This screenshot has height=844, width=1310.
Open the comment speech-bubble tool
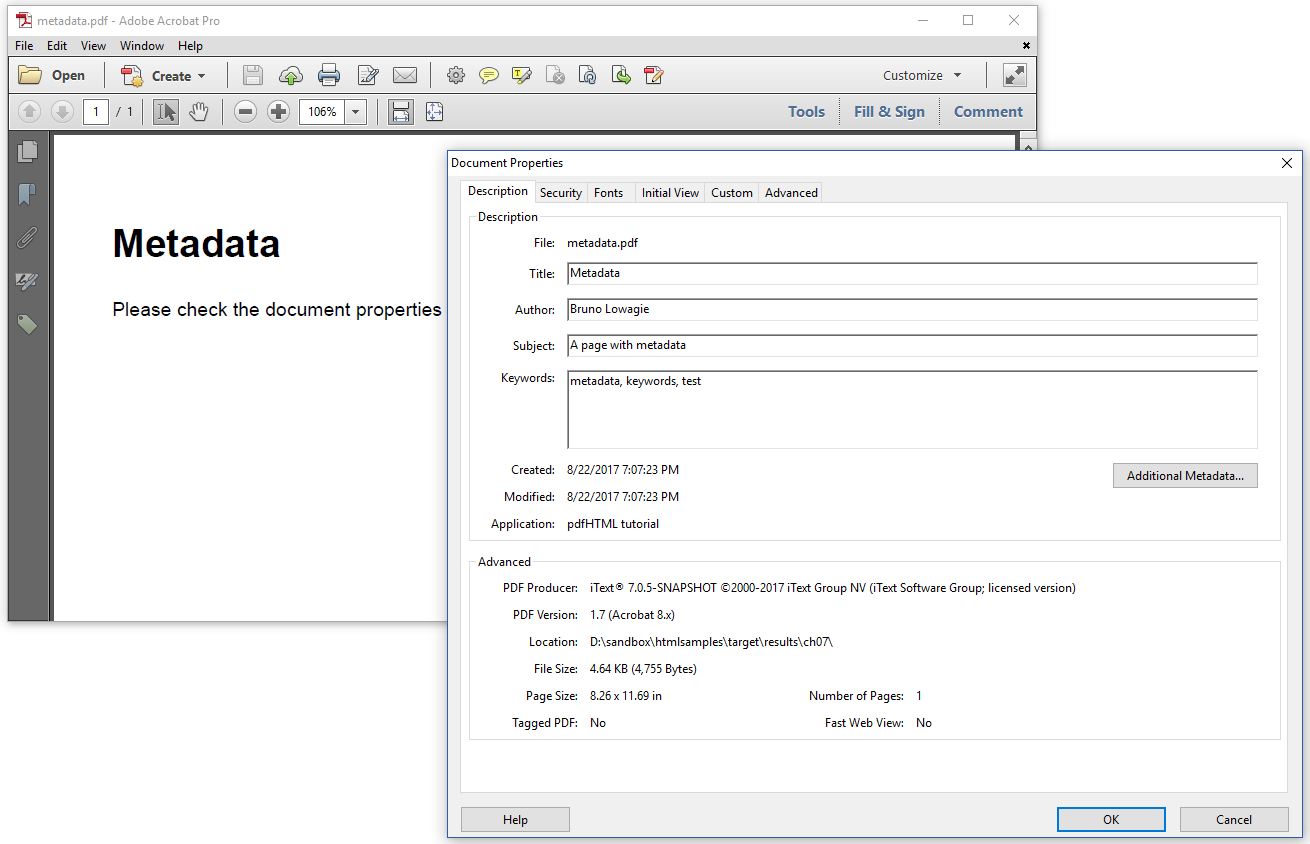(488, 75)
